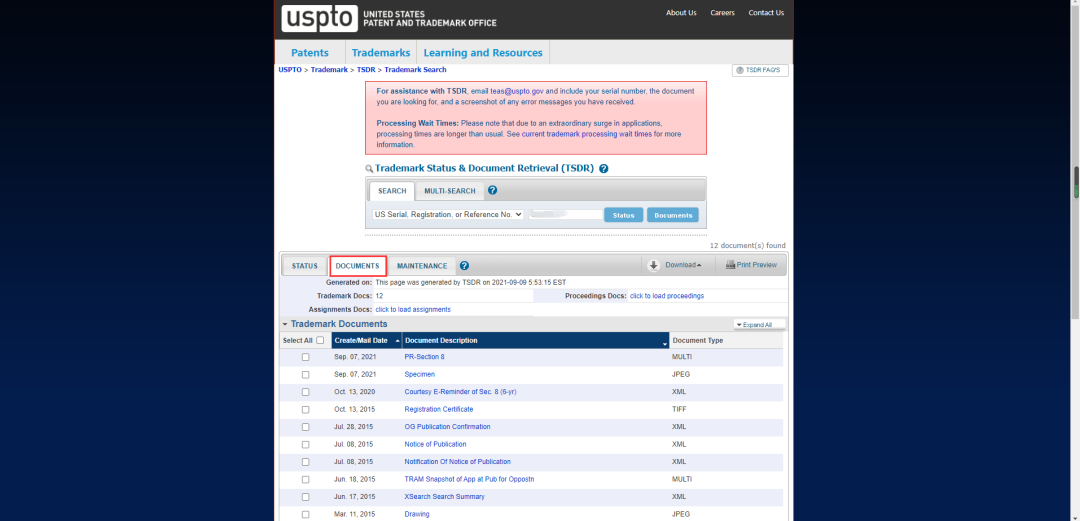Click the Download arrow icon
Viewport: 1080px width, 521px height.
pyautogui.click(x=654, y=265)
